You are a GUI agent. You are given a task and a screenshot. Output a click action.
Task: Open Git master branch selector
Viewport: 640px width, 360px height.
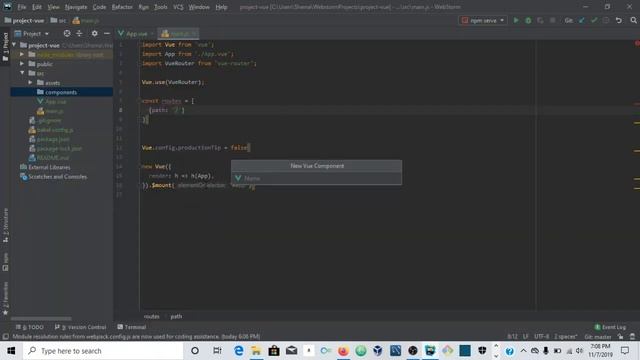(598, 337)
